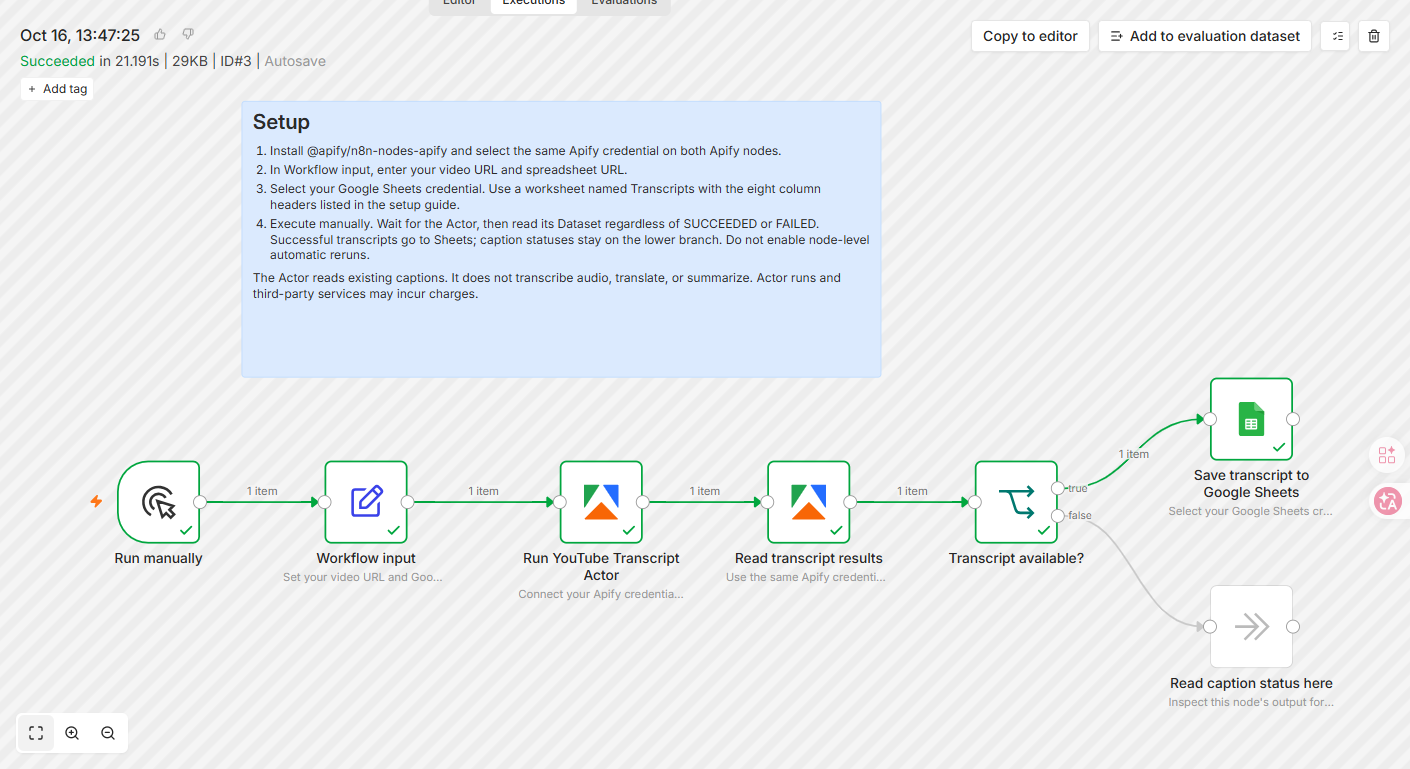Click subtitle 'Set your video URL and Goo...'
This screenshot has height=769, width=1410.
362,577
